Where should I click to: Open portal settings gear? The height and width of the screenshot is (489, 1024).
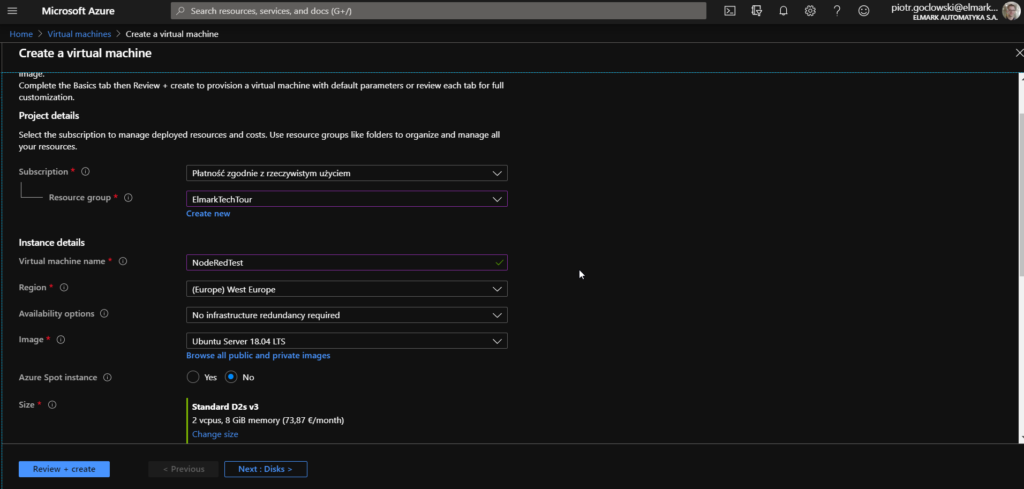tap(810, 11)
